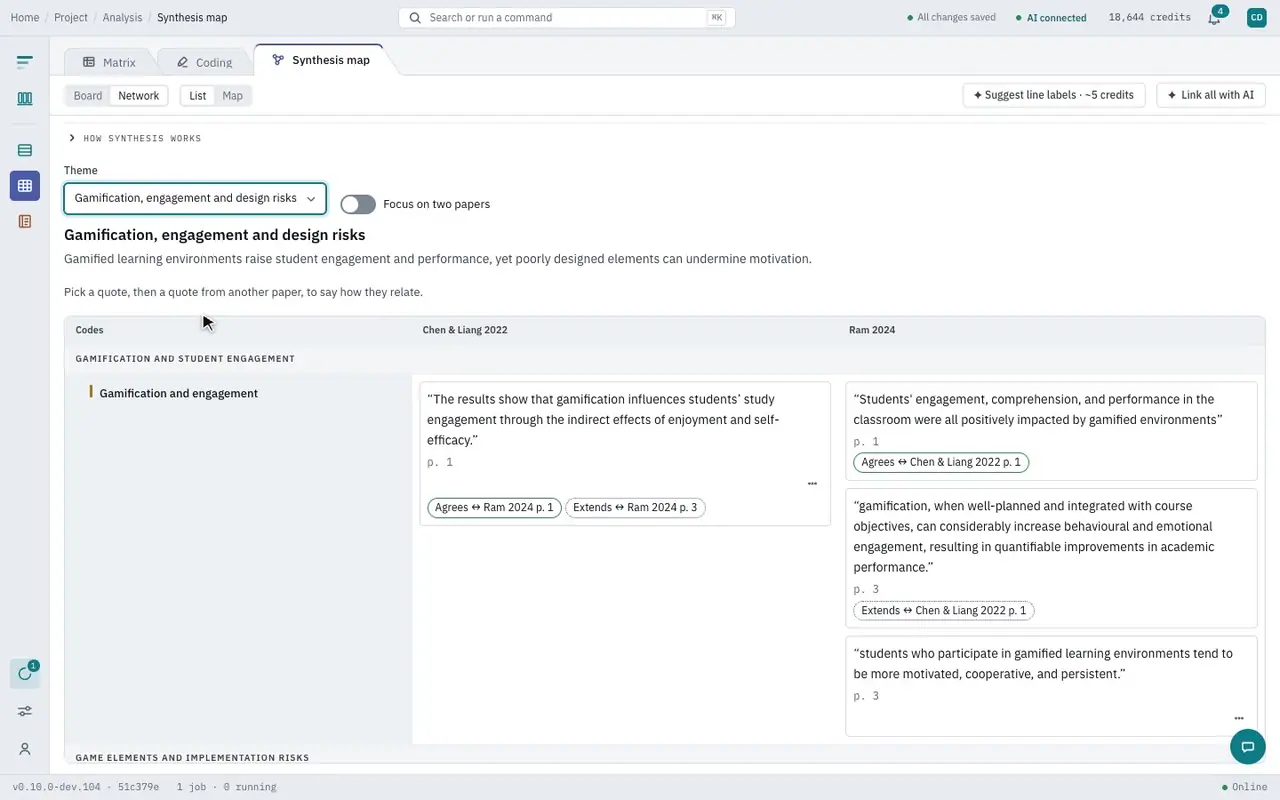Select the Network view option
This screenshot has height=800, width=1280.
[x=138, y=96]
